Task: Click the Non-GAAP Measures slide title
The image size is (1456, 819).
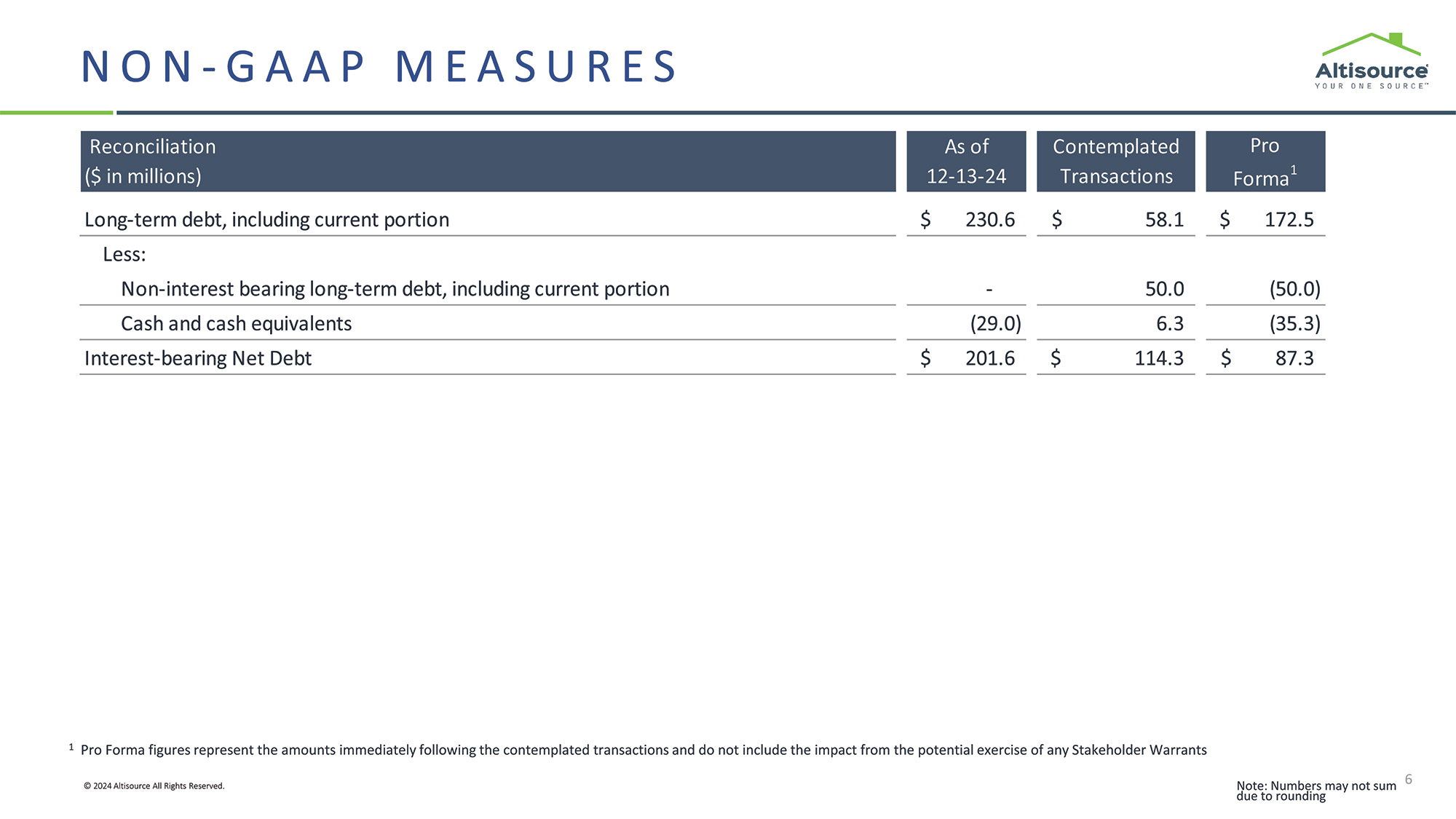Action: pos(379,67)
